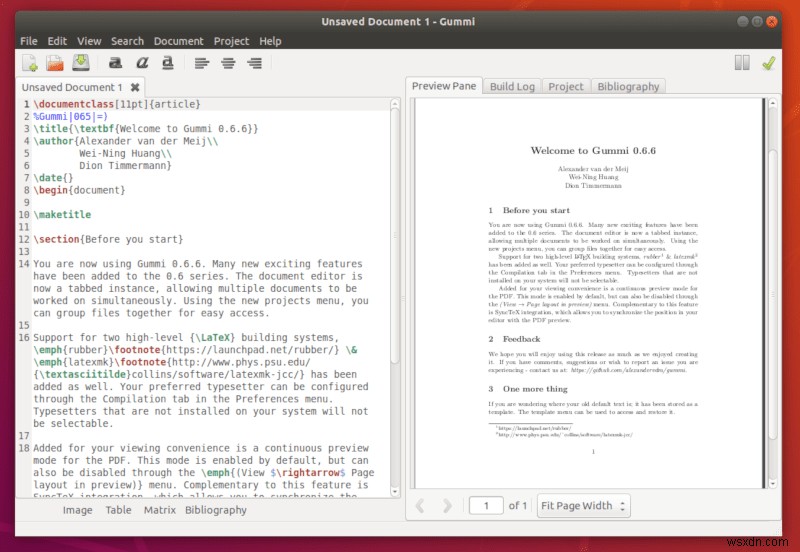Screen dimensions: 800x552
Task: Click the editor scrollbar down arrow
Action: pos(395,492)
